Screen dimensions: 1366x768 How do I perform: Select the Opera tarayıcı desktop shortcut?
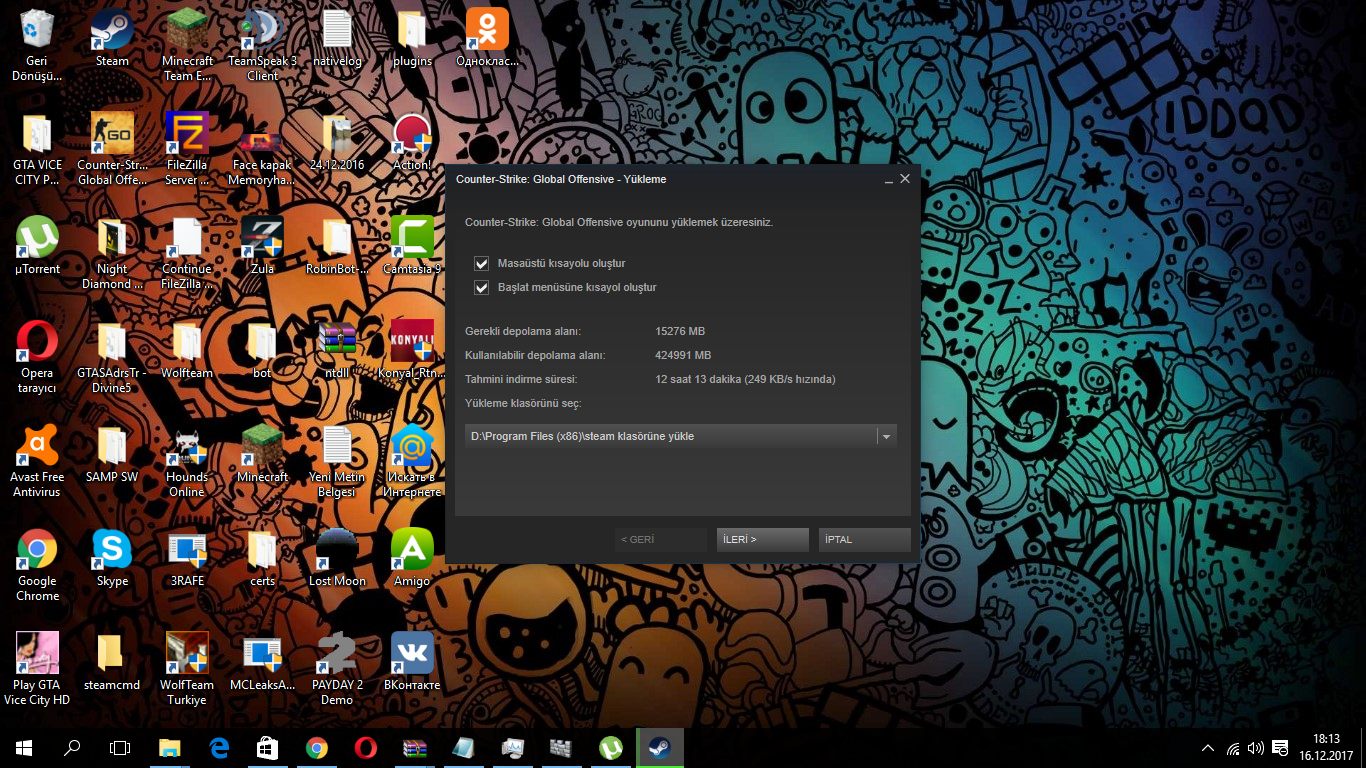pos(37,357)
